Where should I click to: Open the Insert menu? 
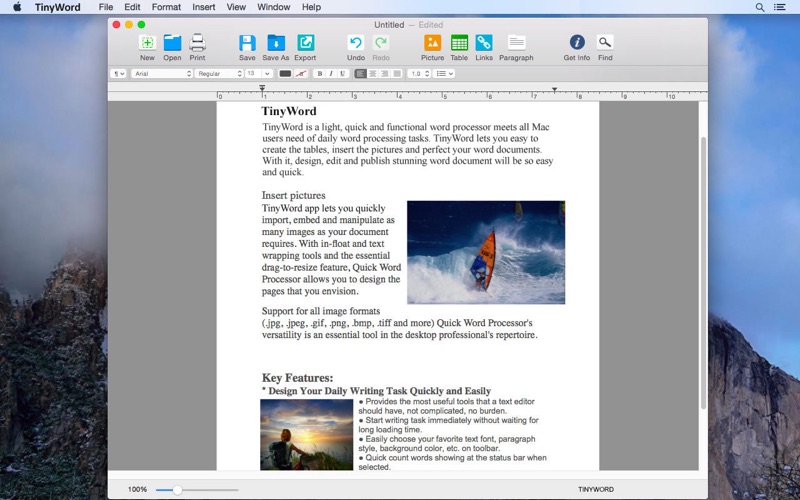point(204,7)
